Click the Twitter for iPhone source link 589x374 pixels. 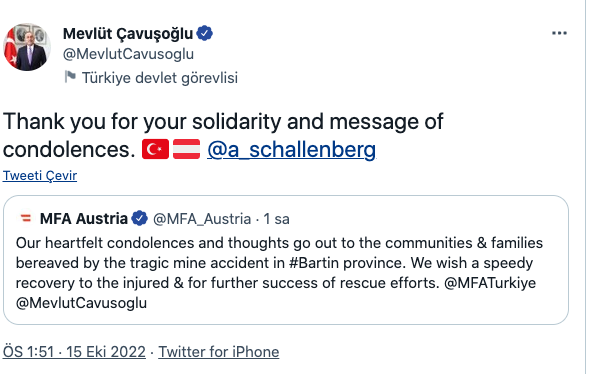219,352
